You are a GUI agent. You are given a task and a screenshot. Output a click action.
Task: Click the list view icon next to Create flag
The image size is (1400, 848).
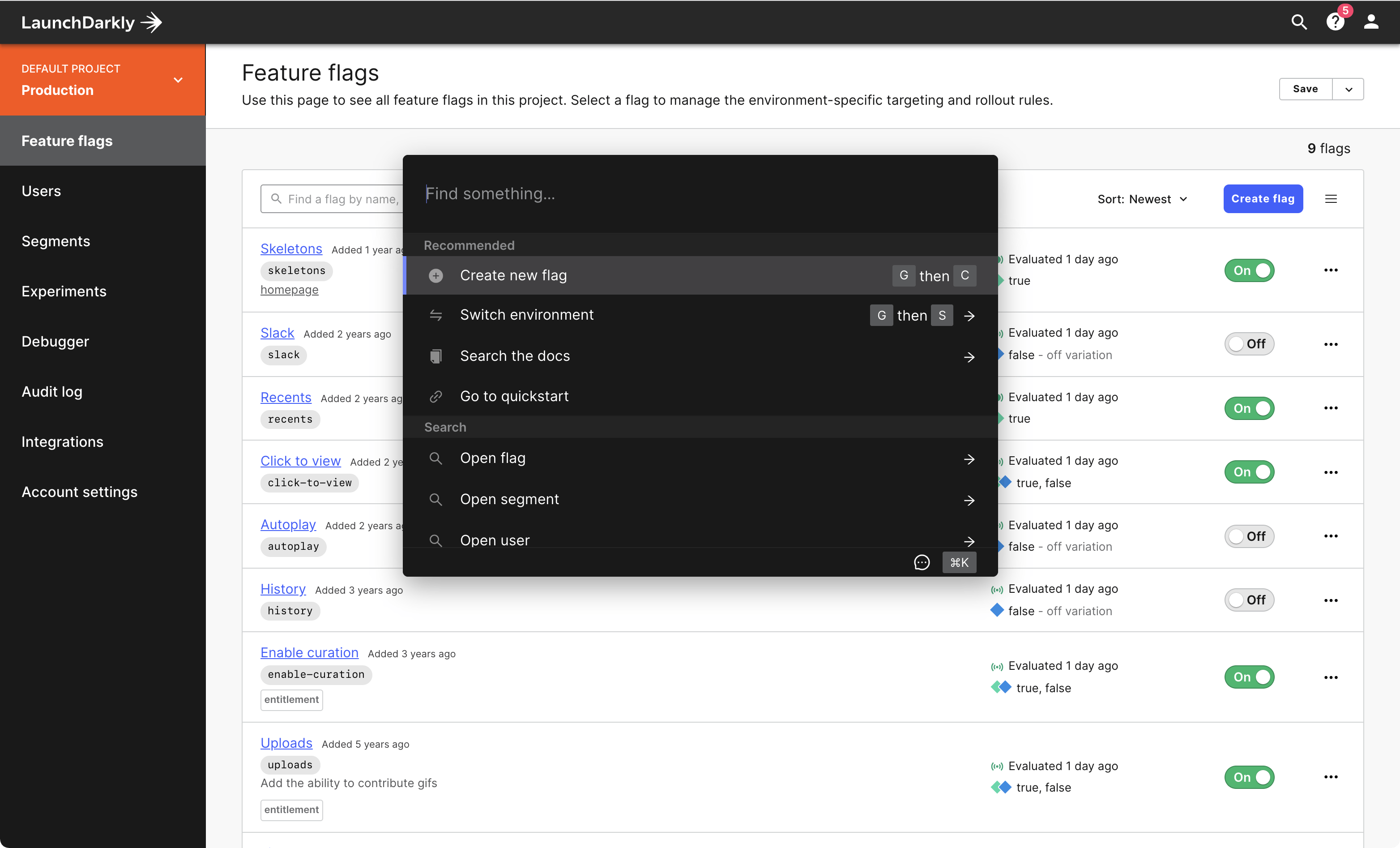point(1331,198)
